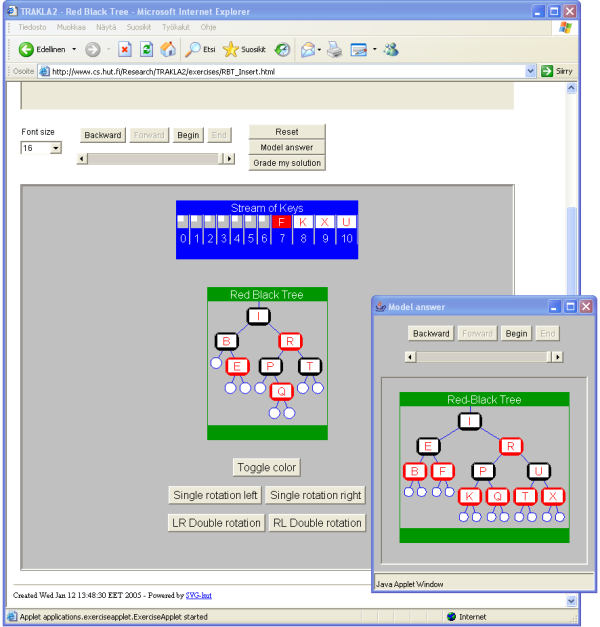Click Begin in Model answer window
The height and width of the screenshot is (627, 600).
[x=516, y=333]
